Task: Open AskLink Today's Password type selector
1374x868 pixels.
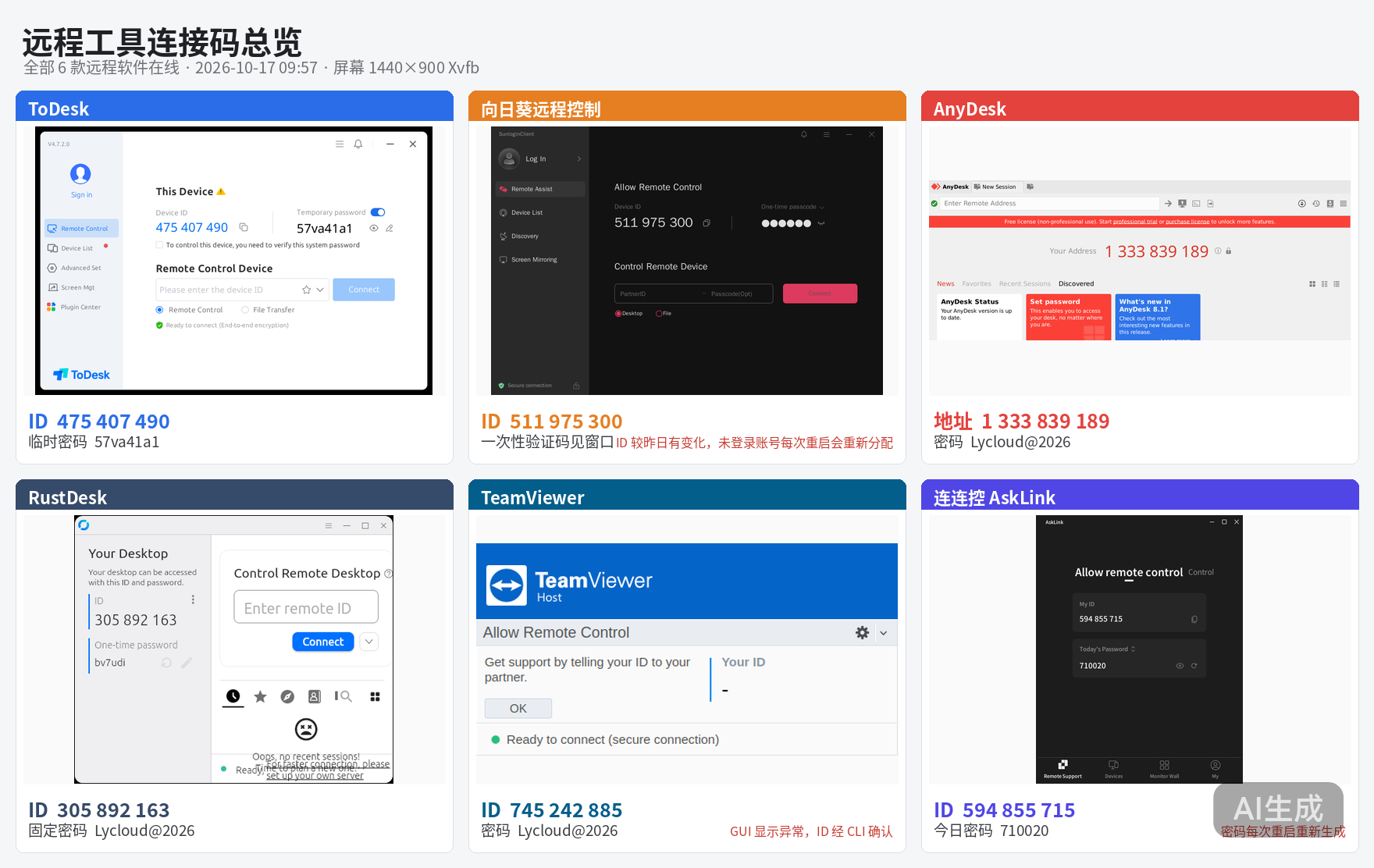Action: [1133, 649]
